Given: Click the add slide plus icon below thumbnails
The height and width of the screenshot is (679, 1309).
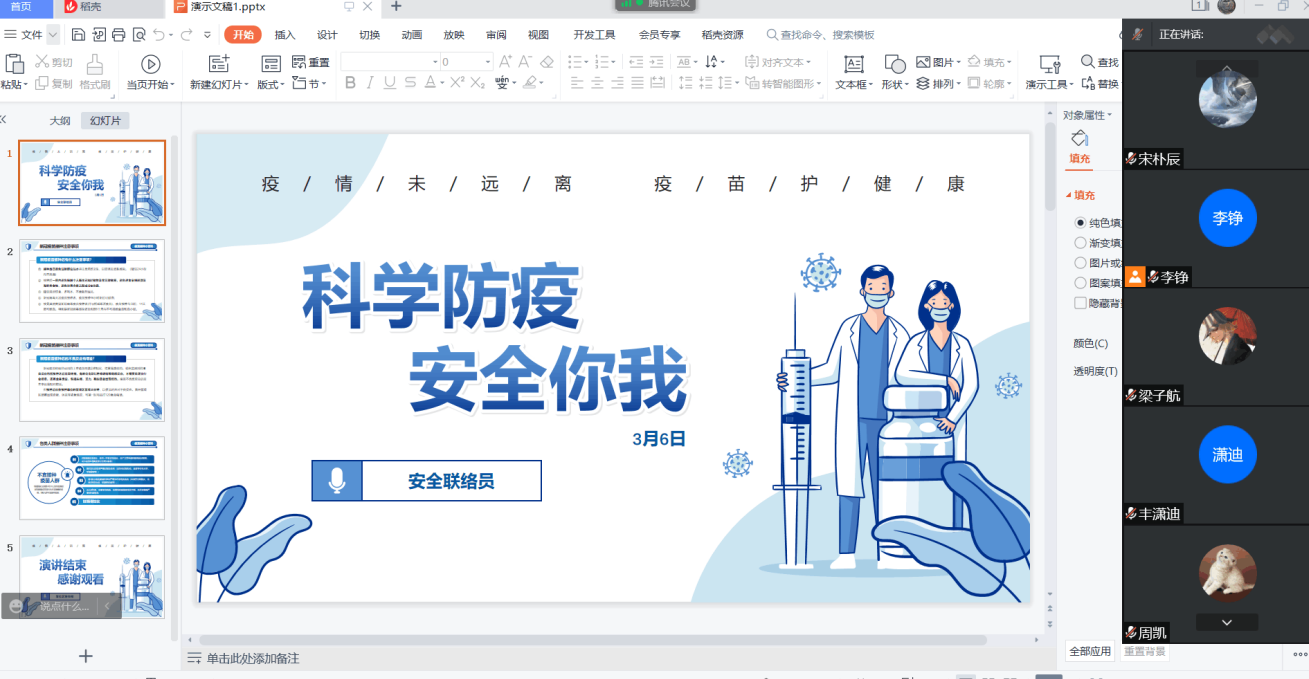Looking at the screenshot, I should tap(86, 656).
